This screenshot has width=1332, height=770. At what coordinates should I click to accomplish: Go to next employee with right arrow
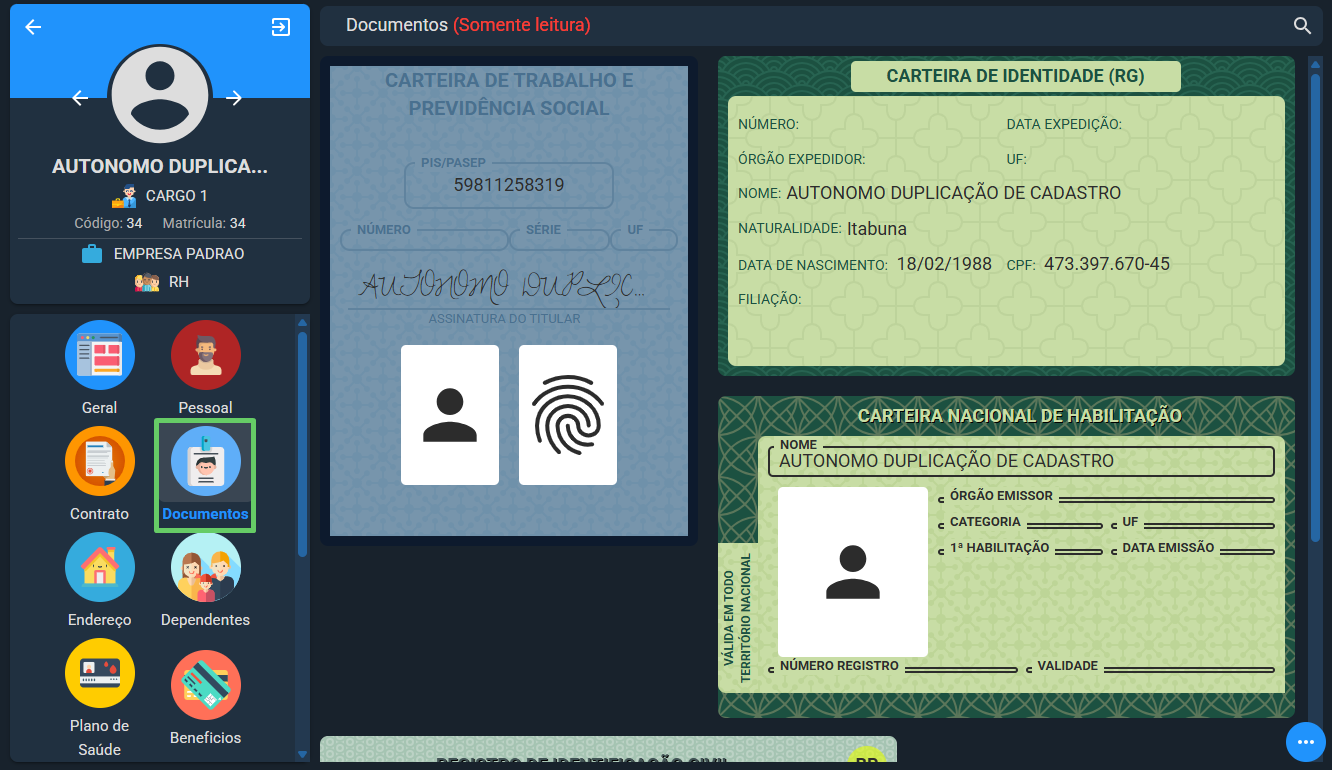(234, 97)
